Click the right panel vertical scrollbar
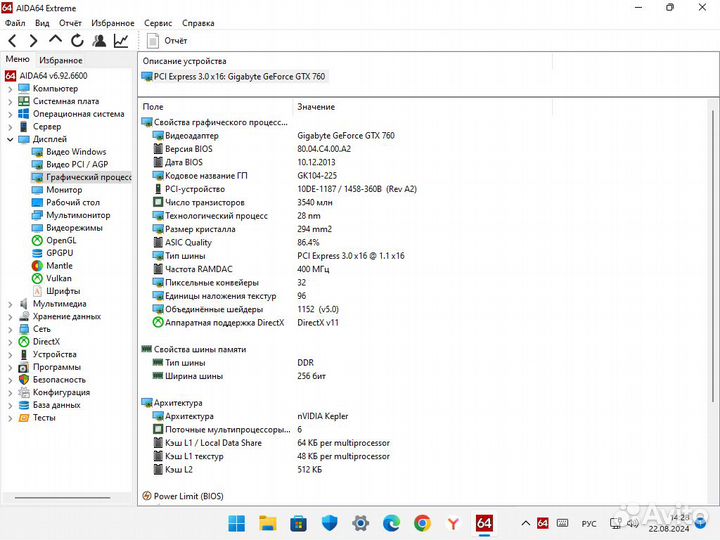 (713, 257)
